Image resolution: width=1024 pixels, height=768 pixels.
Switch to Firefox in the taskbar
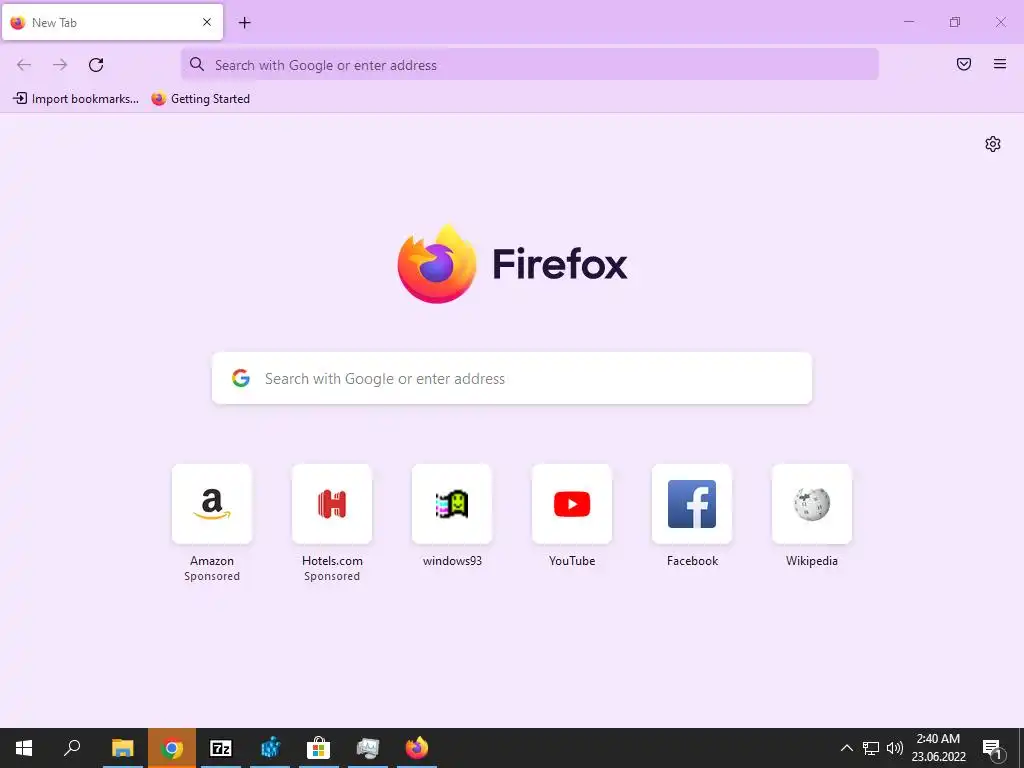pos(417,748)
